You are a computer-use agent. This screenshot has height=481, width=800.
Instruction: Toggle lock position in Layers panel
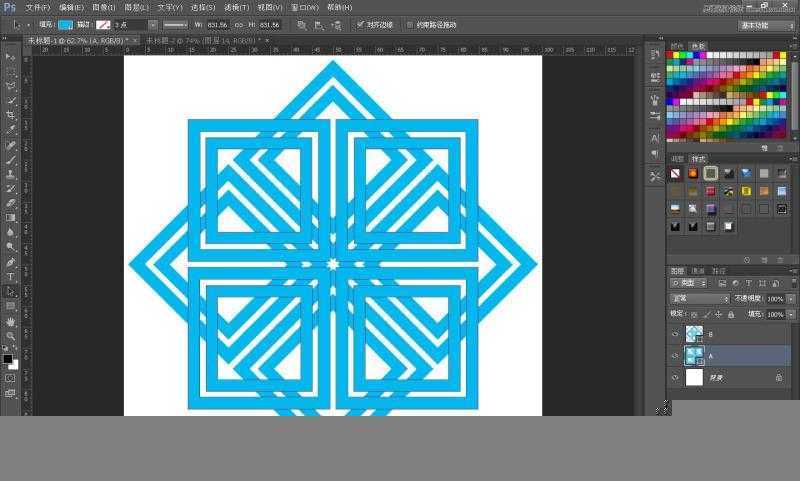pyautogui.click(x=718, y=315)
